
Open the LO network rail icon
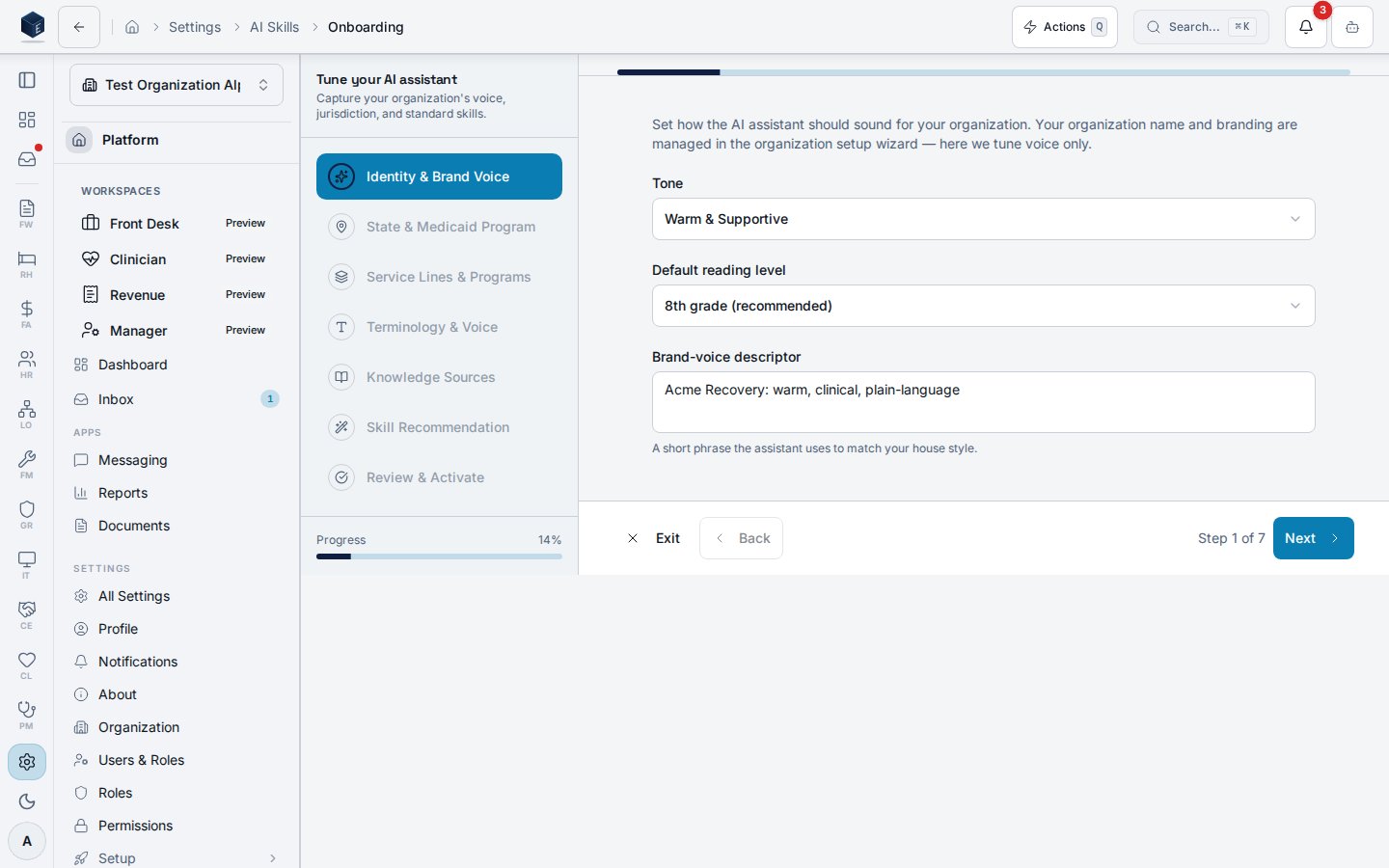pyautogui.click(x=27, y=414)
